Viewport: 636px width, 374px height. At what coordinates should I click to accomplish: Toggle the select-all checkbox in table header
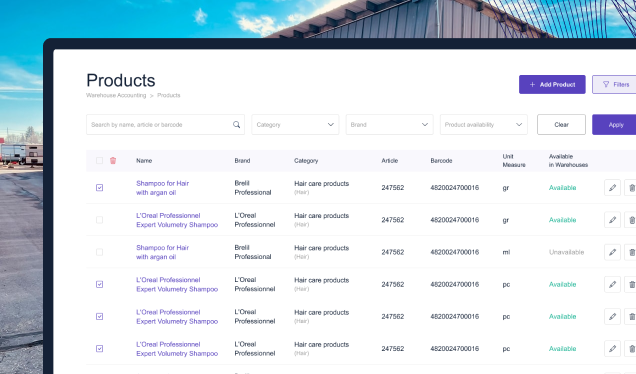(99, 161)
